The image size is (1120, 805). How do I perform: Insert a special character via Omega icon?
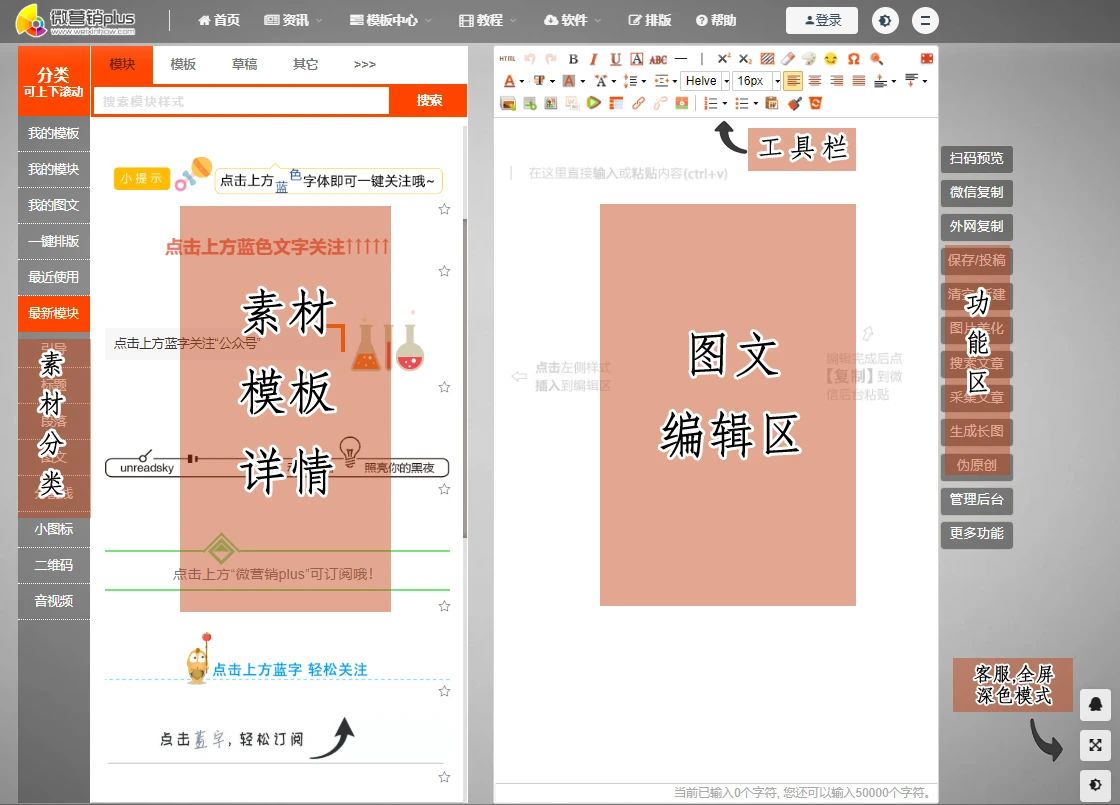(x=854, y=59)
